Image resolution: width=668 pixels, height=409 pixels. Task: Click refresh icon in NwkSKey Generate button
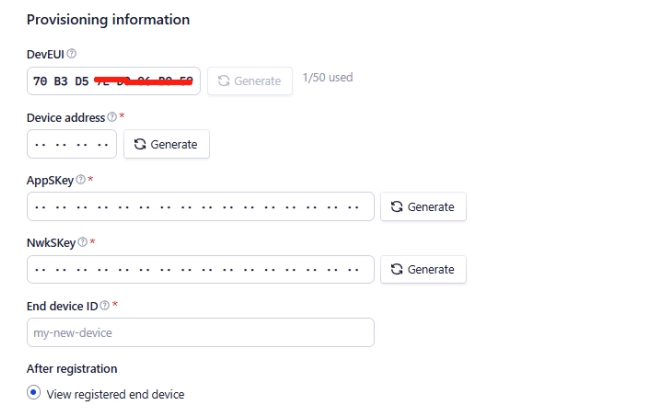point(397,269)
